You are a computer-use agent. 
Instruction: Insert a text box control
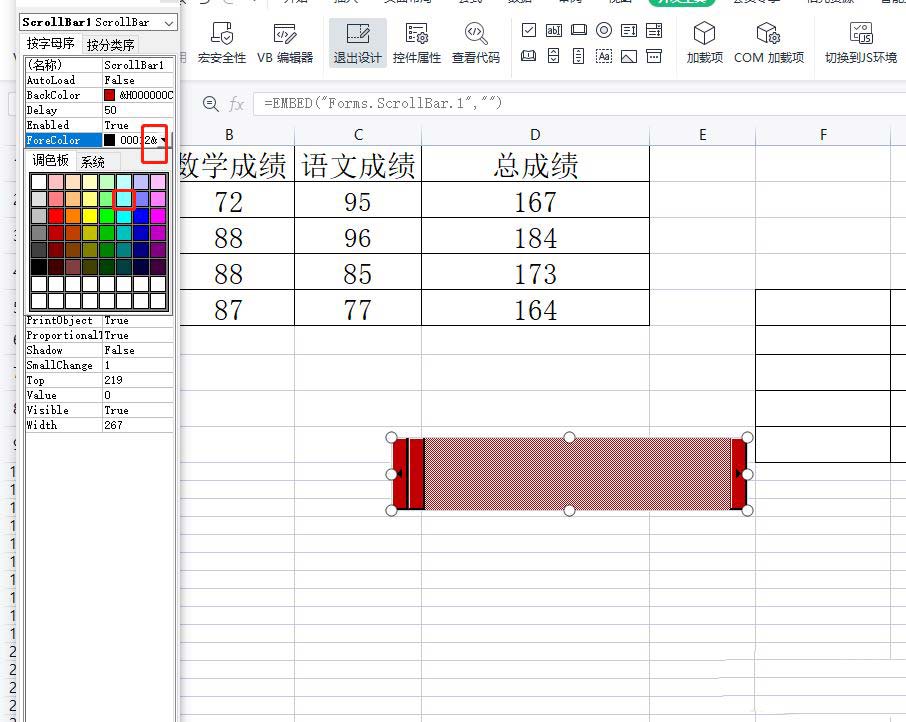[554, 30]
